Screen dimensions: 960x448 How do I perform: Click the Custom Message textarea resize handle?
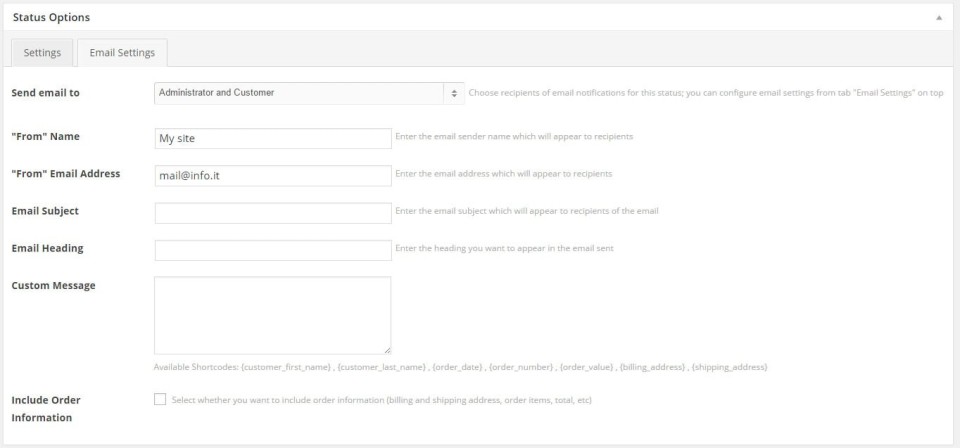coord(386,349)
